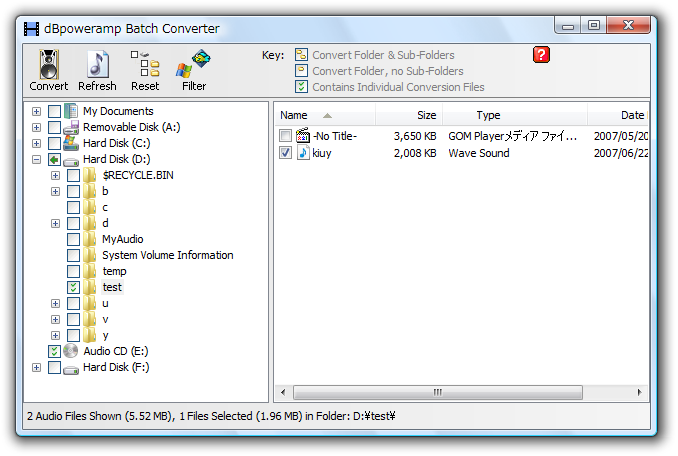Click the folder icon next to c
The height and width of the screenshot is (456, 678).
(x=90, y=207)
